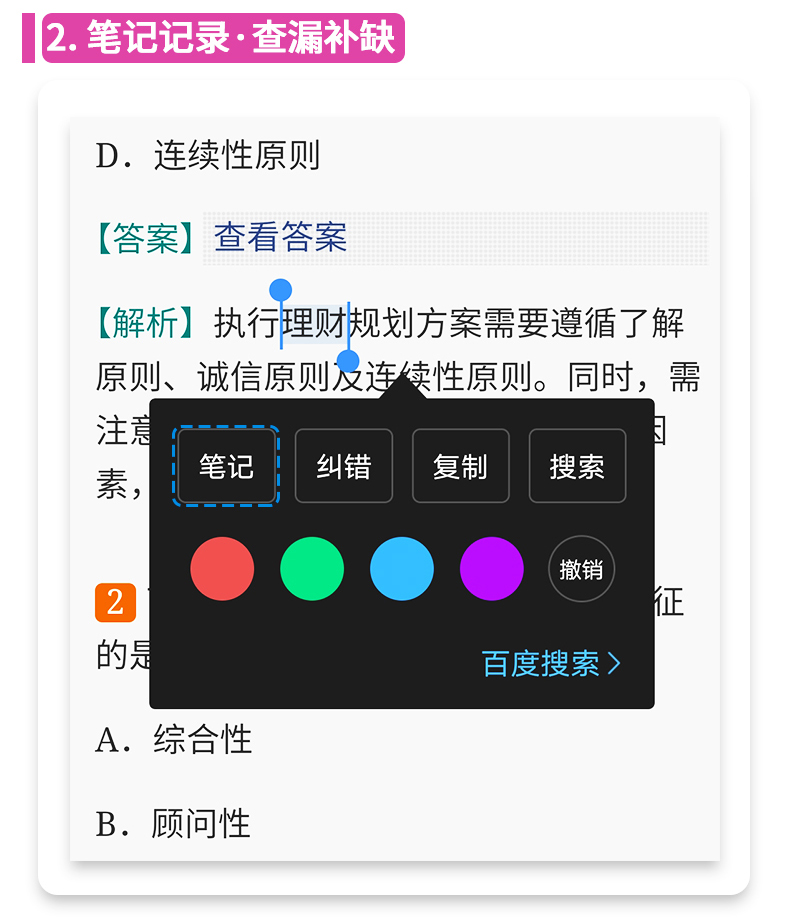Tap the highlighted 理财 text selection
The image size is (790, 917).
(314, 324)
